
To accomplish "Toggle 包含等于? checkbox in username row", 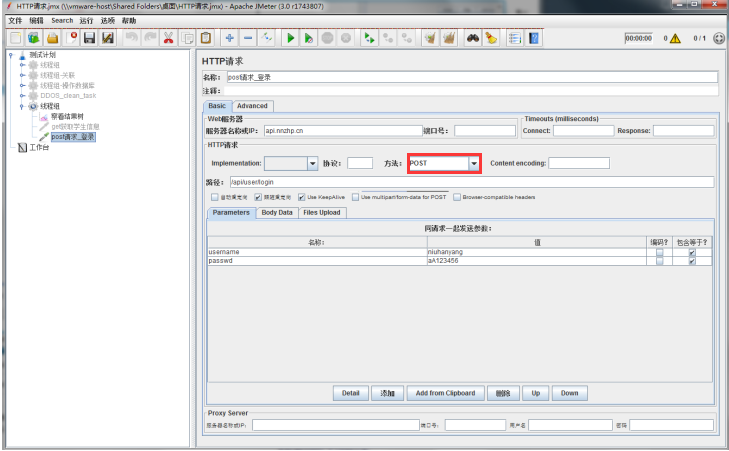I will click(x=692, y=252).
